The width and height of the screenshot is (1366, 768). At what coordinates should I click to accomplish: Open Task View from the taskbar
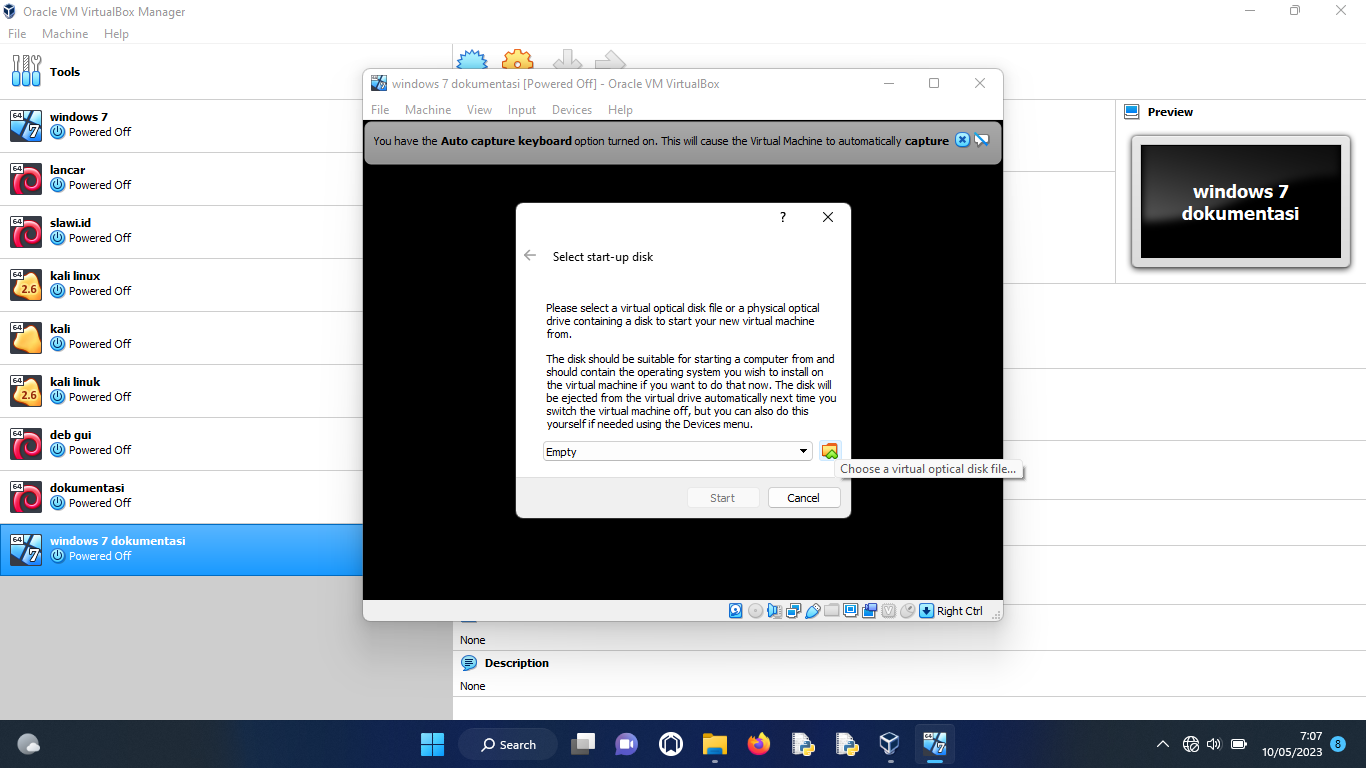(583, 744)
